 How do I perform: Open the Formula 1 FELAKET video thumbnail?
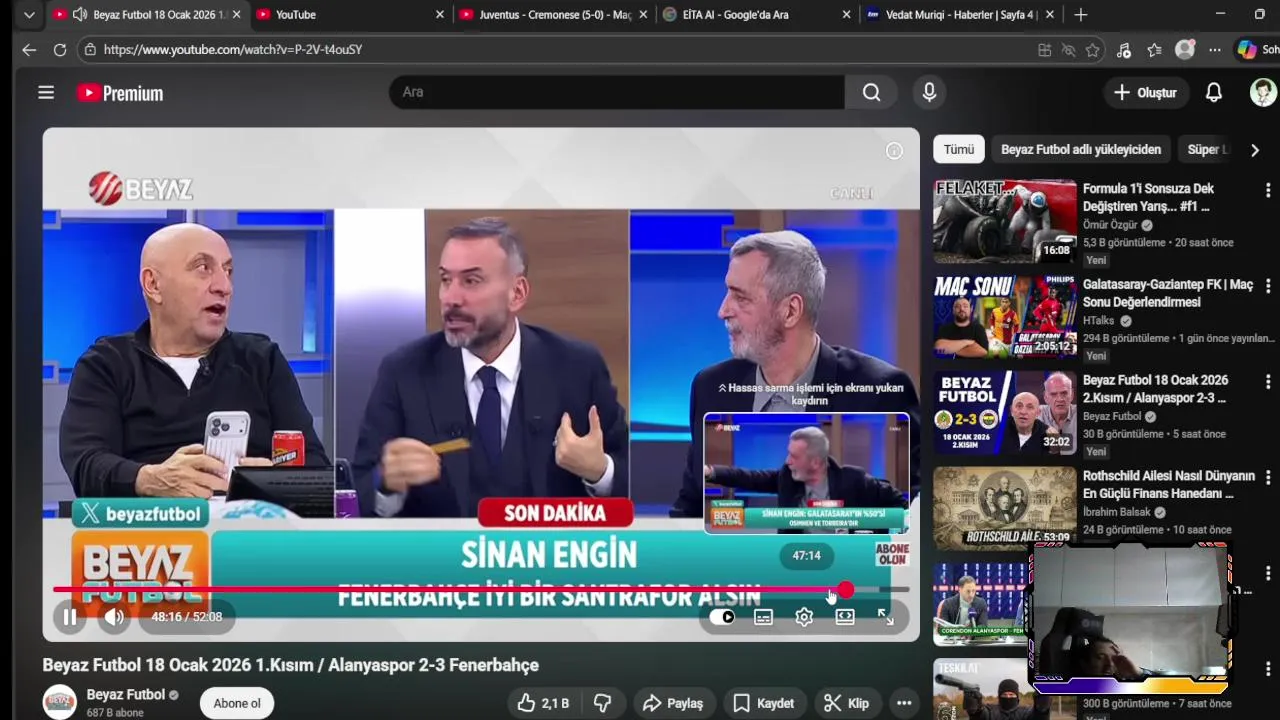point(1005,220)
